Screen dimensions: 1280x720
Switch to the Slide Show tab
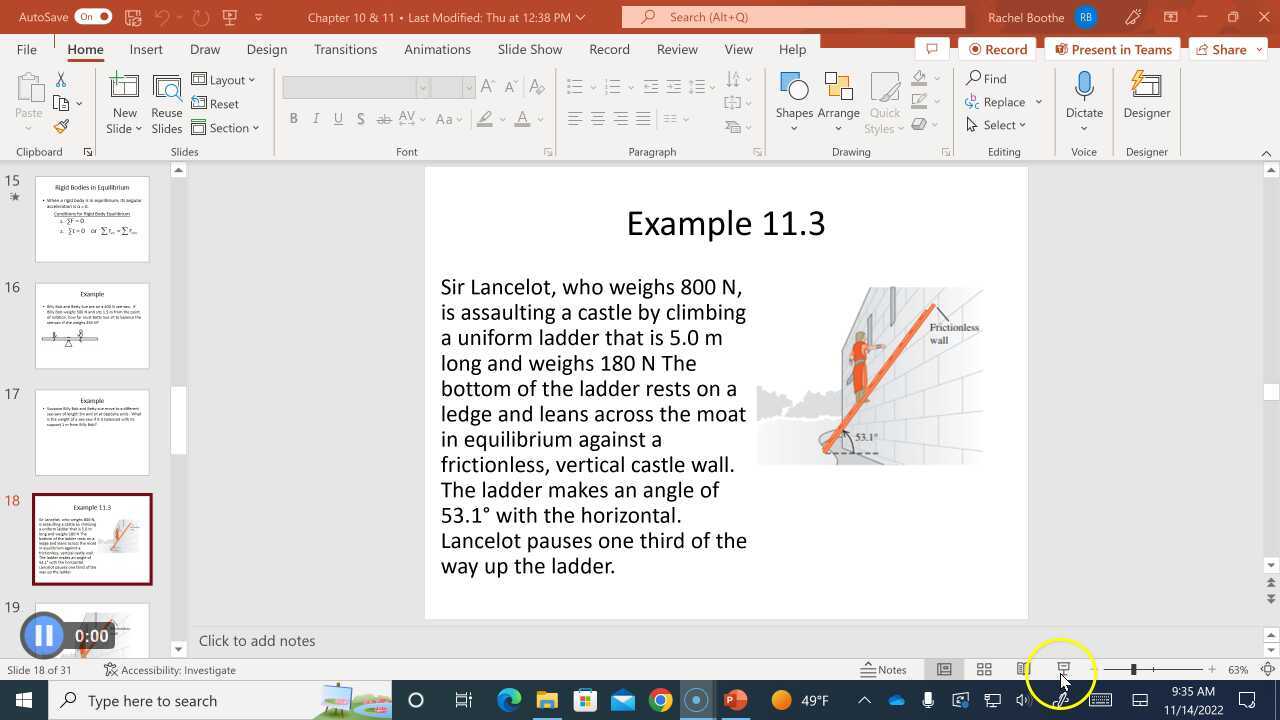(x=529, y=49)
